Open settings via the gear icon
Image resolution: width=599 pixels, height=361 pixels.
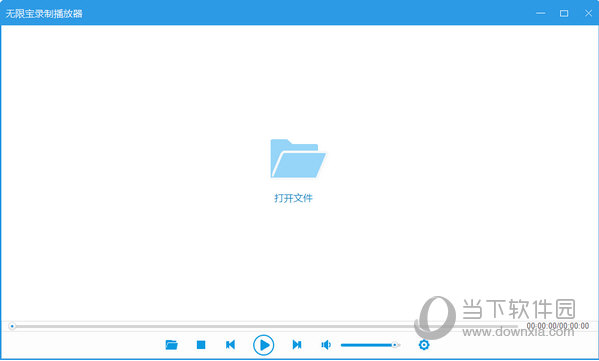tap(424, 345)
